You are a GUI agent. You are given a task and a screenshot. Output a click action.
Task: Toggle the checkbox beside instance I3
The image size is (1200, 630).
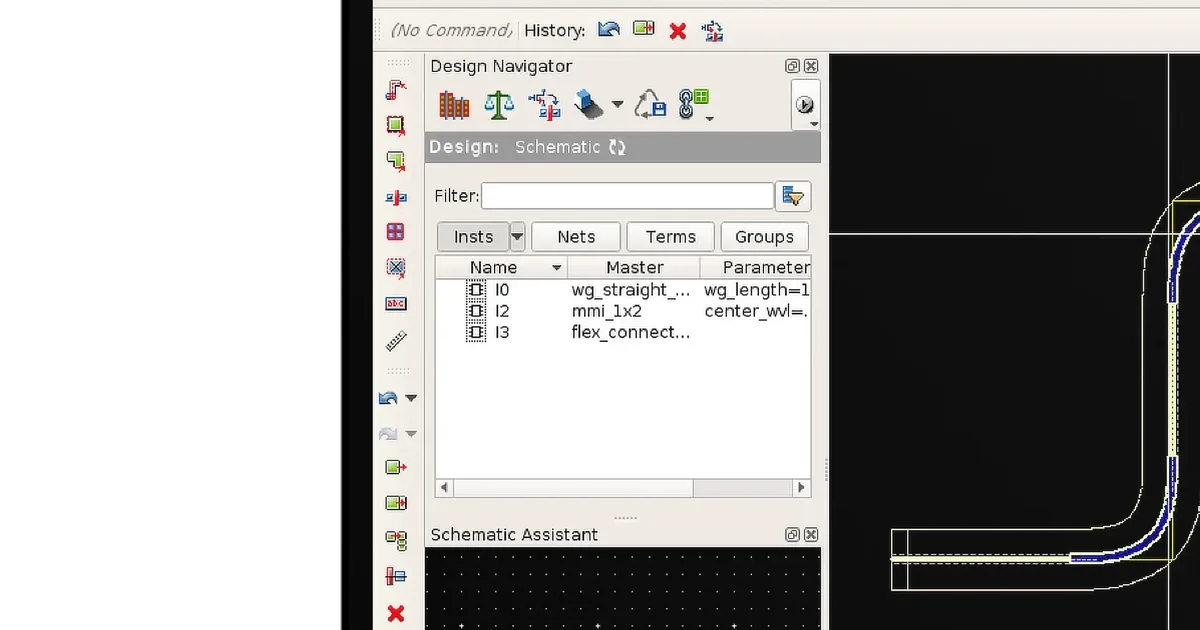(475, 331)
